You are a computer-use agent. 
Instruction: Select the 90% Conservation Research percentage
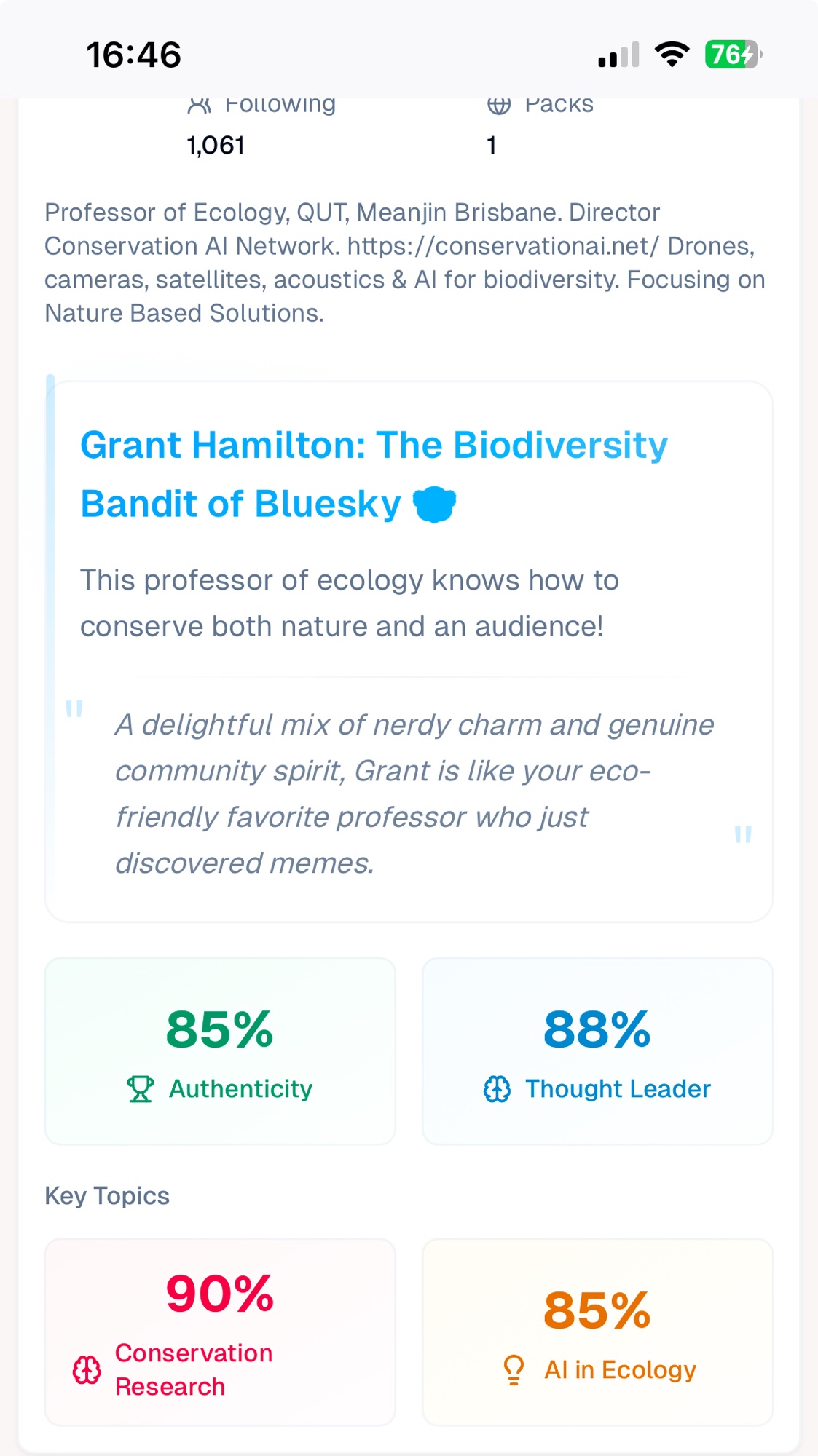[220, 1294]
